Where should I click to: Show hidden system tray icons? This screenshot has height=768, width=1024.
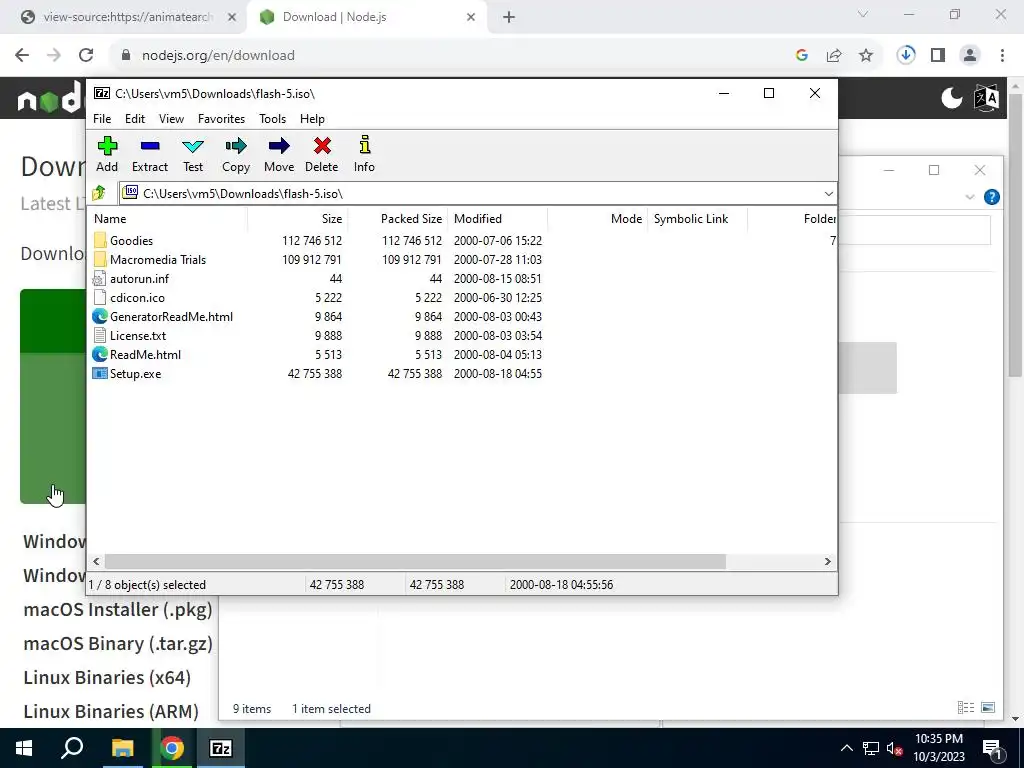point(846,748)
